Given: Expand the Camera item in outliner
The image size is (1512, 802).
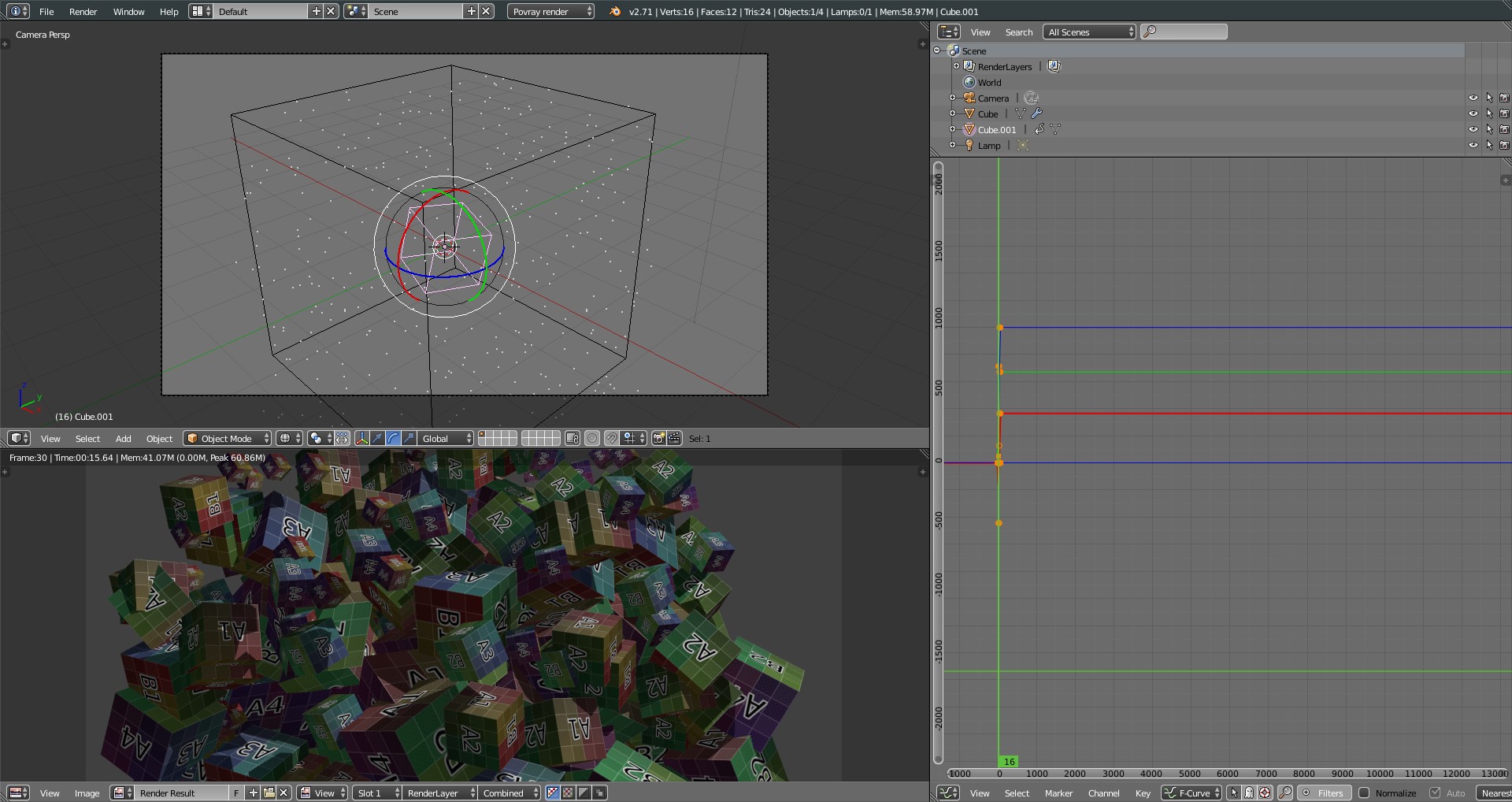Looking at the screenshot, I should (x=952, y=98).
